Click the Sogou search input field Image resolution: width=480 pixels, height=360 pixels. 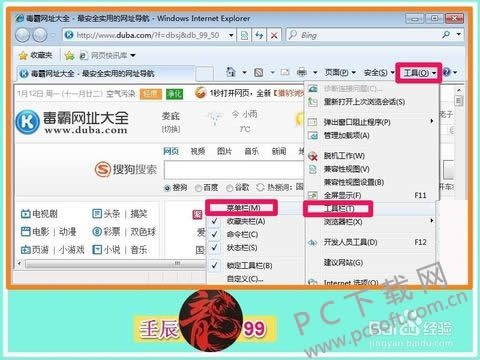click(234, 170)
